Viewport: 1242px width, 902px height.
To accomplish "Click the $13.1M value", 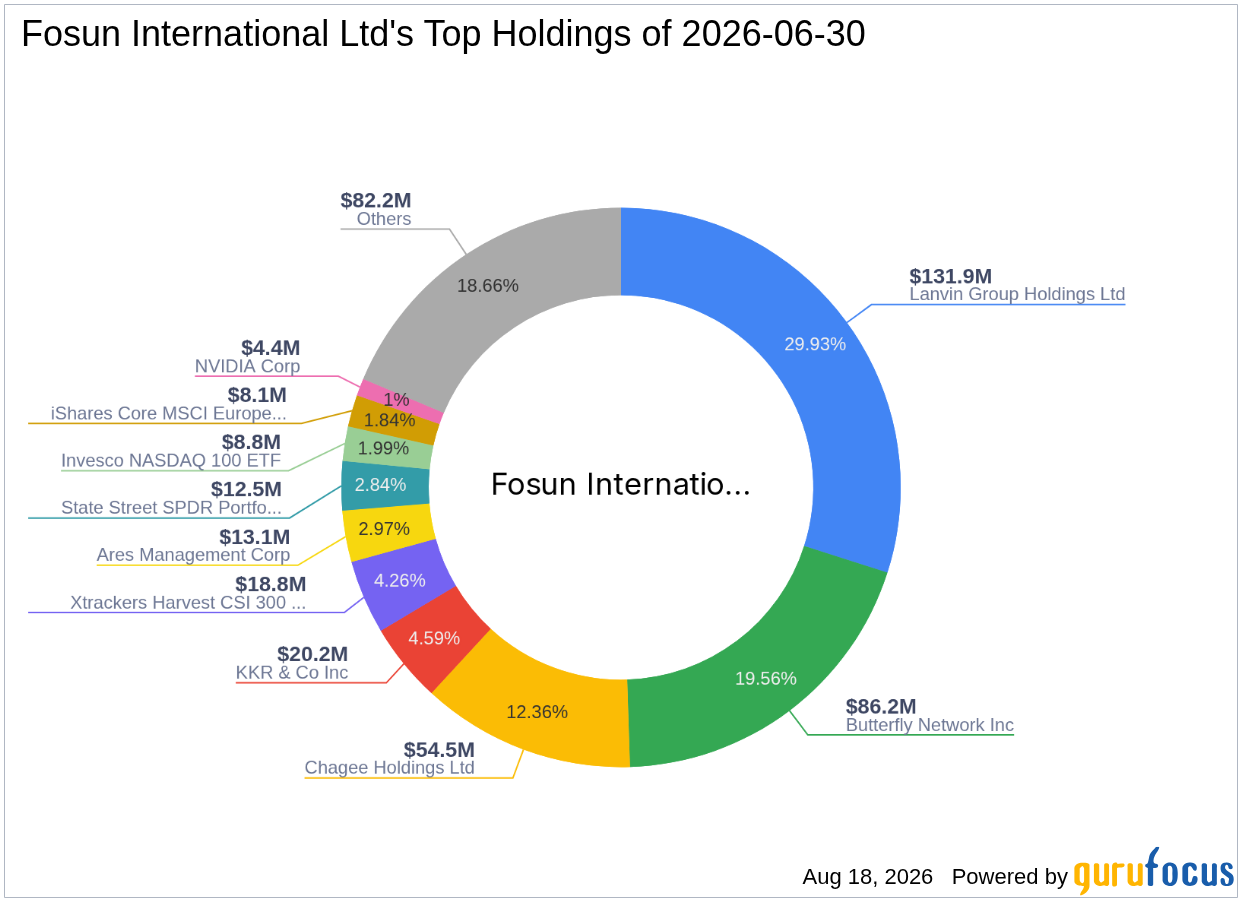I will (x=255, y=536).
